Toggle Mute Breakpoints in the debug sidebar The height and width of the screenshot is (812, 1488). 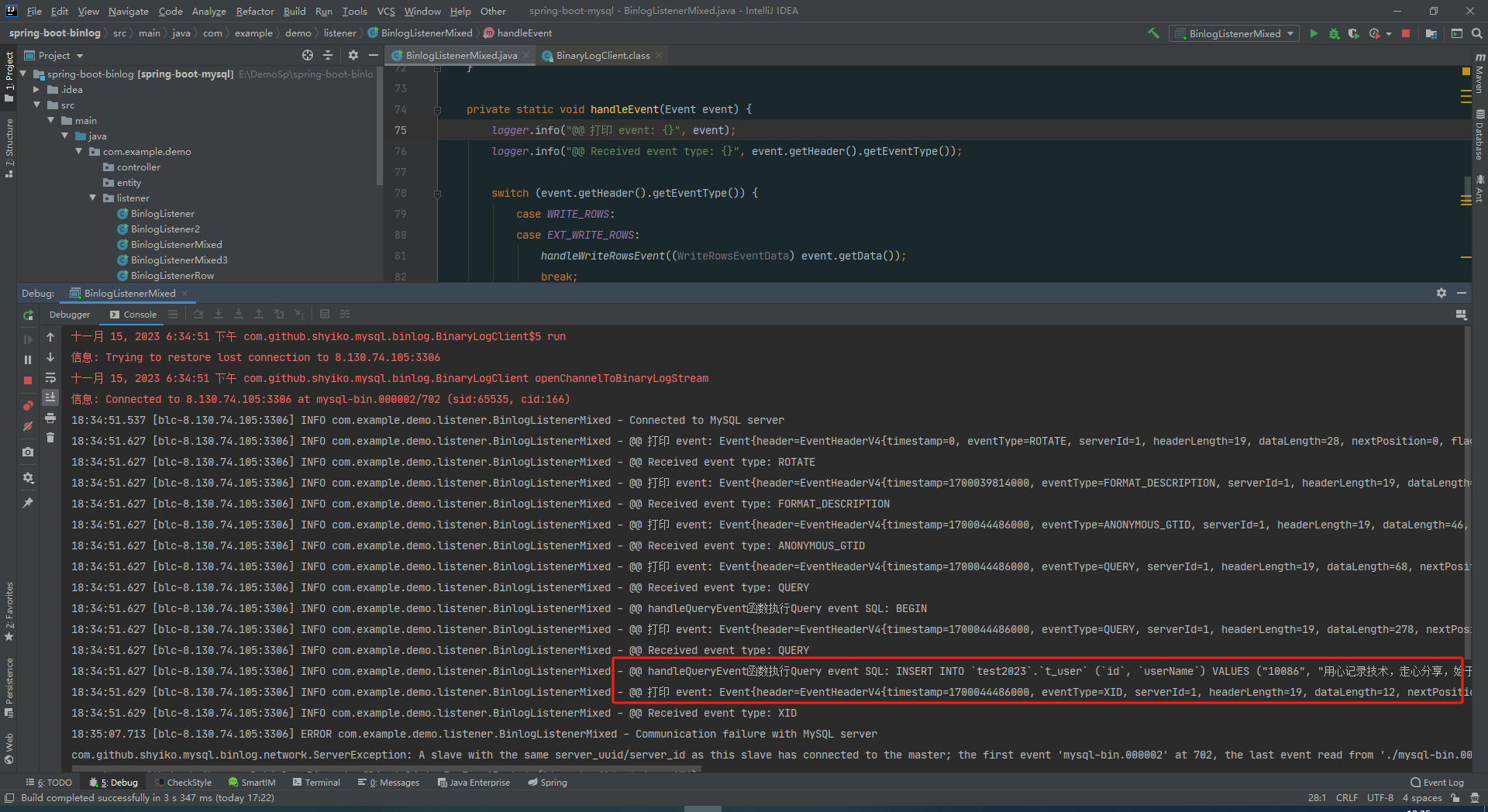coord(28,426)
